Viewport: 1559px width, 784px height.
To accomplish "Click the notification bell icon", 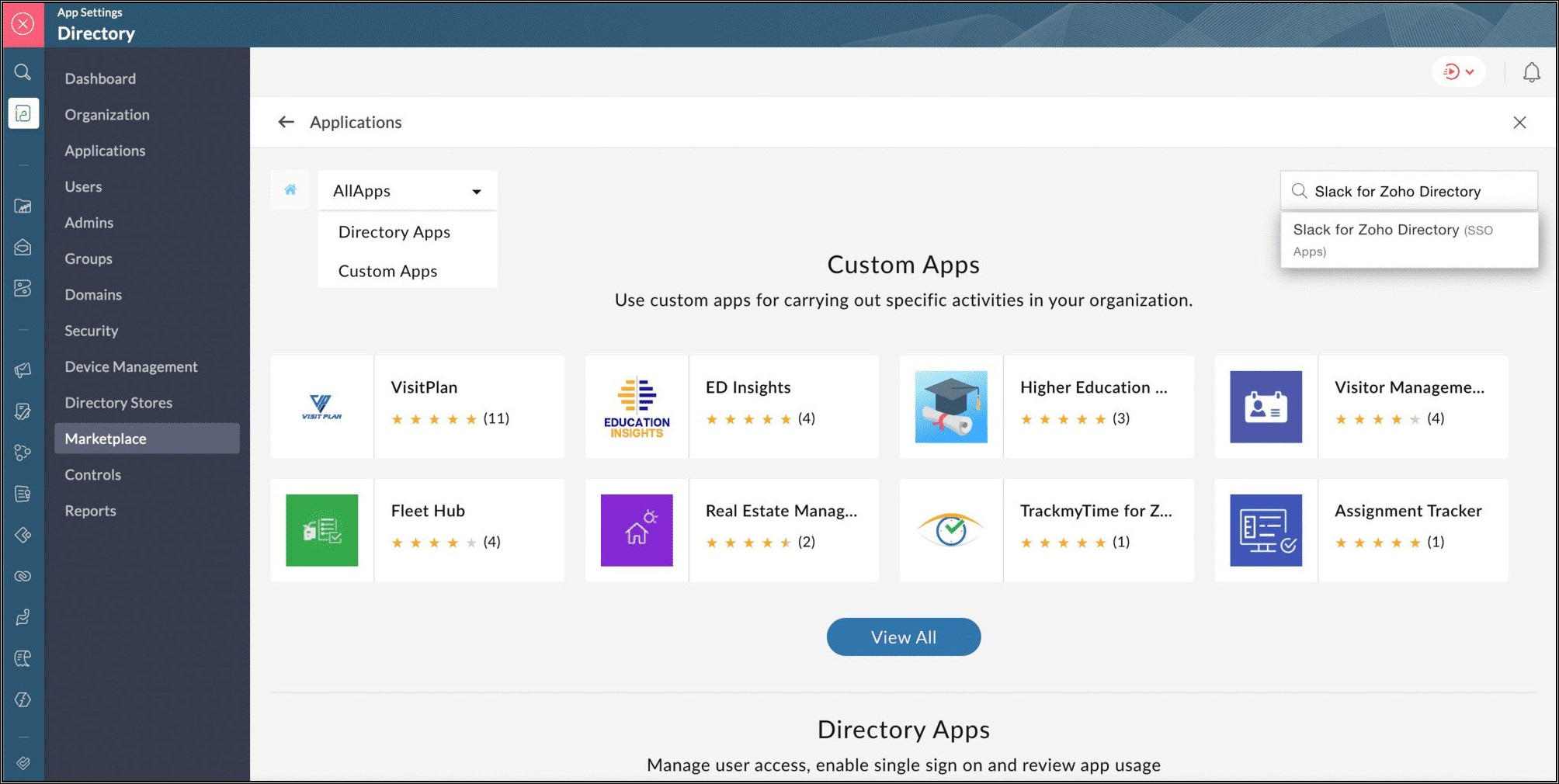I will [x=1531, y=72].
